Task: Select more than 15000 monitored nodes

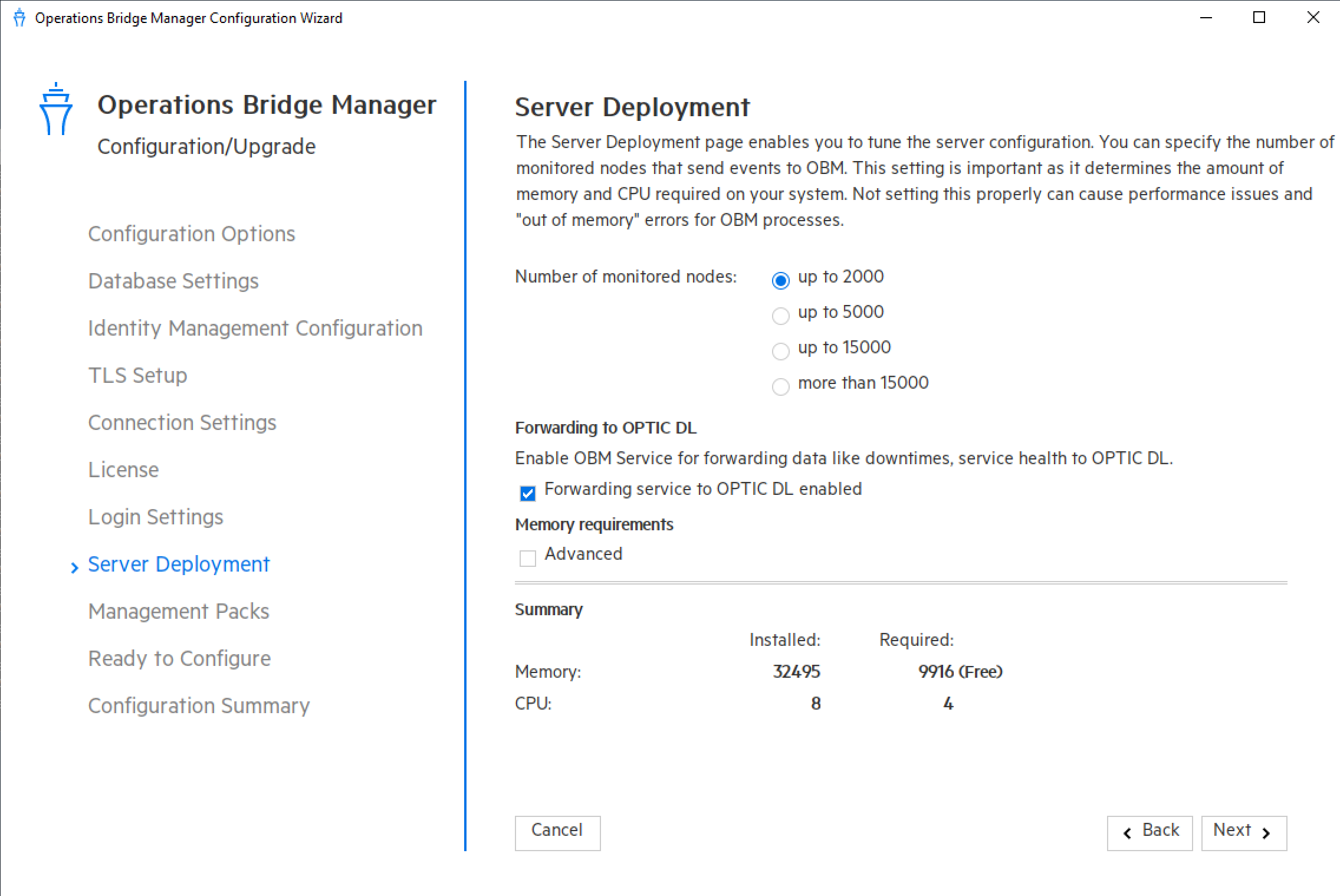Action: (780, 386)
